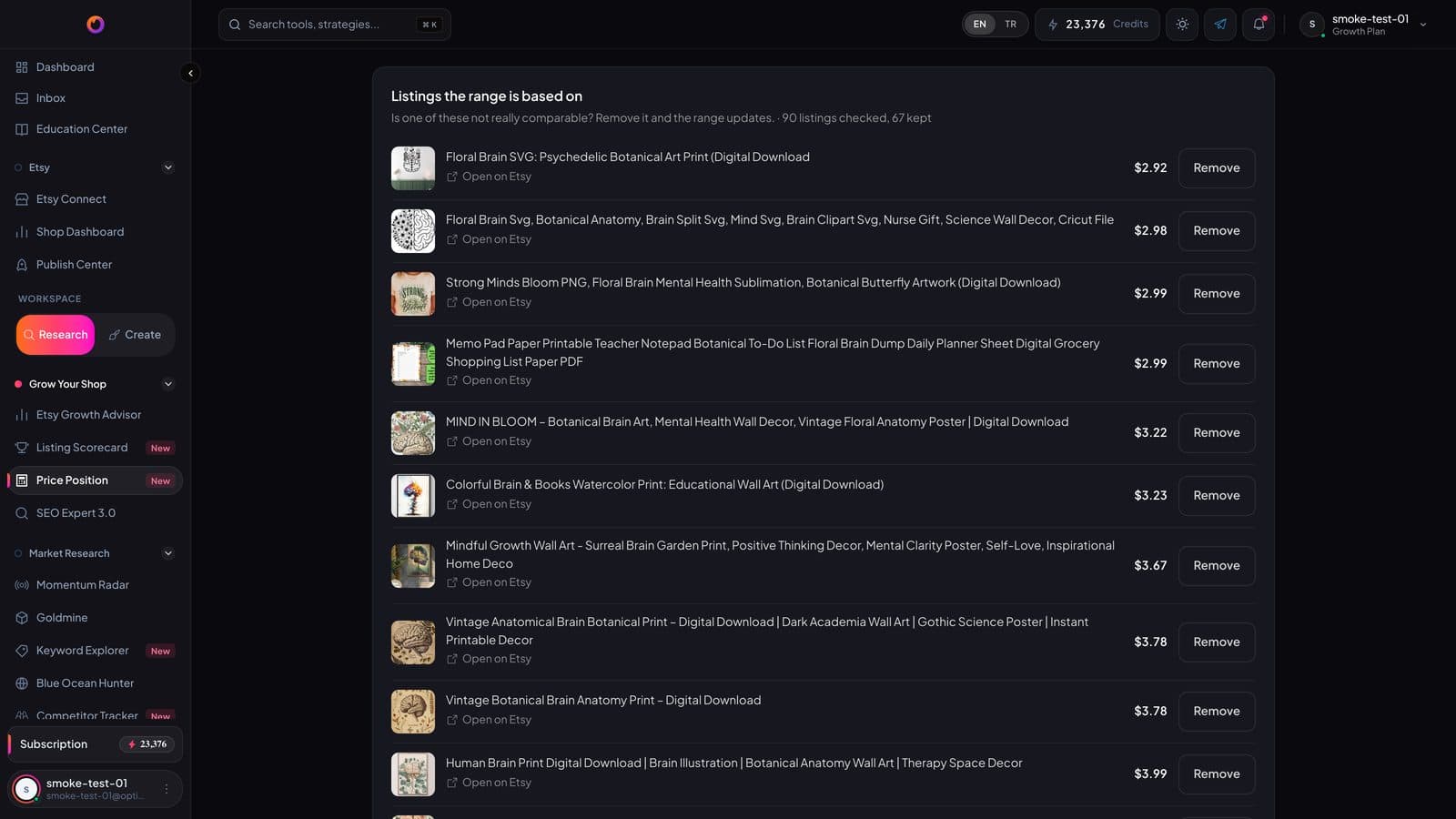This screenshot has height=819, width=1456.
Task: Open Etsy Growth Advisor in the sidebar
Action: point(95,415)
